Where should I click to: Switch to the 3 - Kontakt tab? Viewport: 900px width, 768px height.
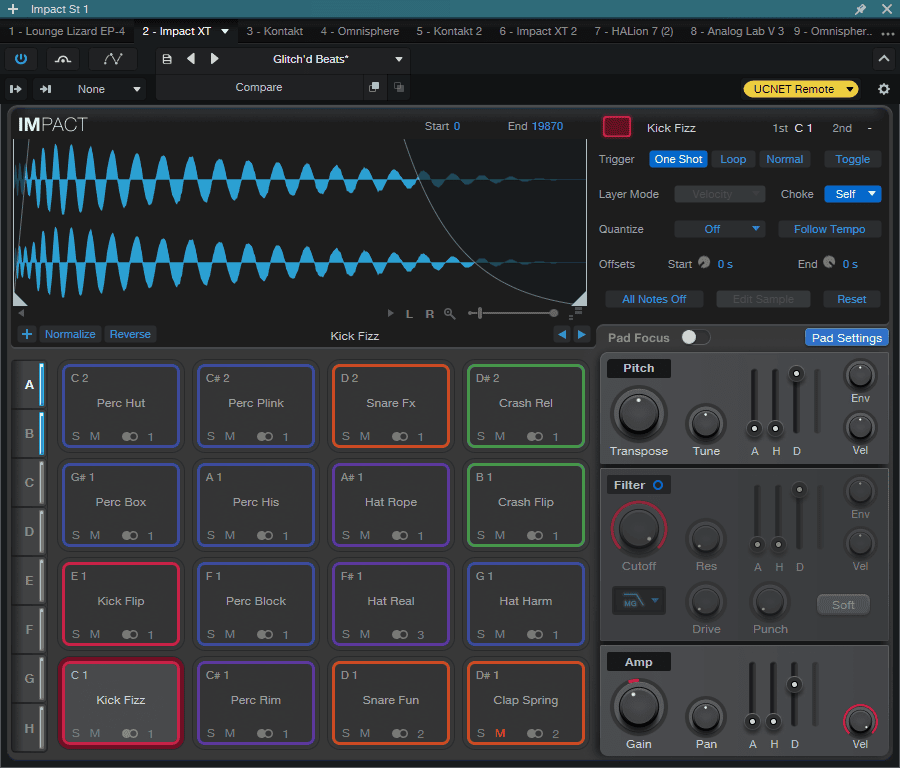click(x=274, y=31)
